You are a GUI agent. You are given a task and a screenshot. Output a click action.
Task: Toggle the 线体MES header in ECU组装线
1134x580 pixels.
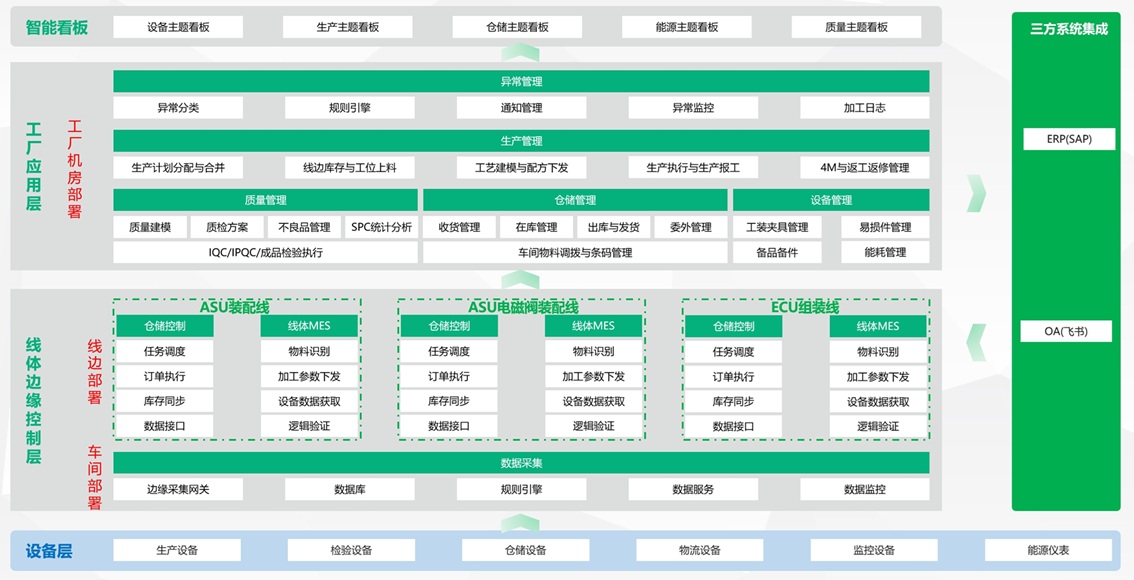click(x=879, y=326)
